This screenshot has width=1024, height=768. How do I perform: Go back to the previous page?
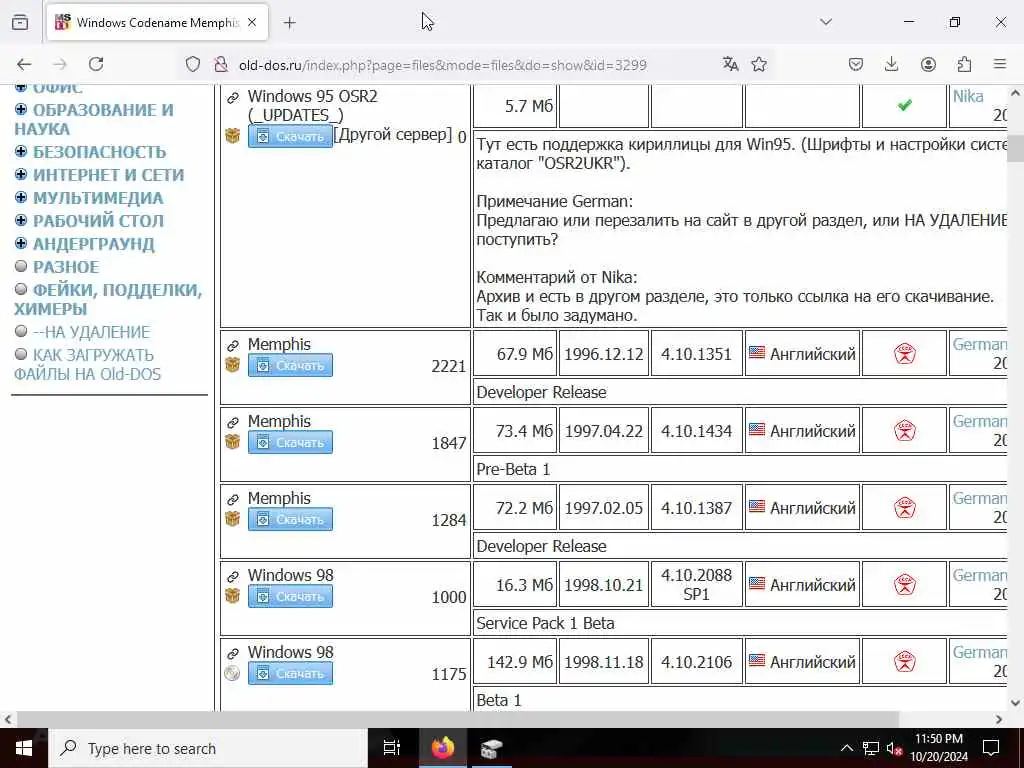pos(24,64)
